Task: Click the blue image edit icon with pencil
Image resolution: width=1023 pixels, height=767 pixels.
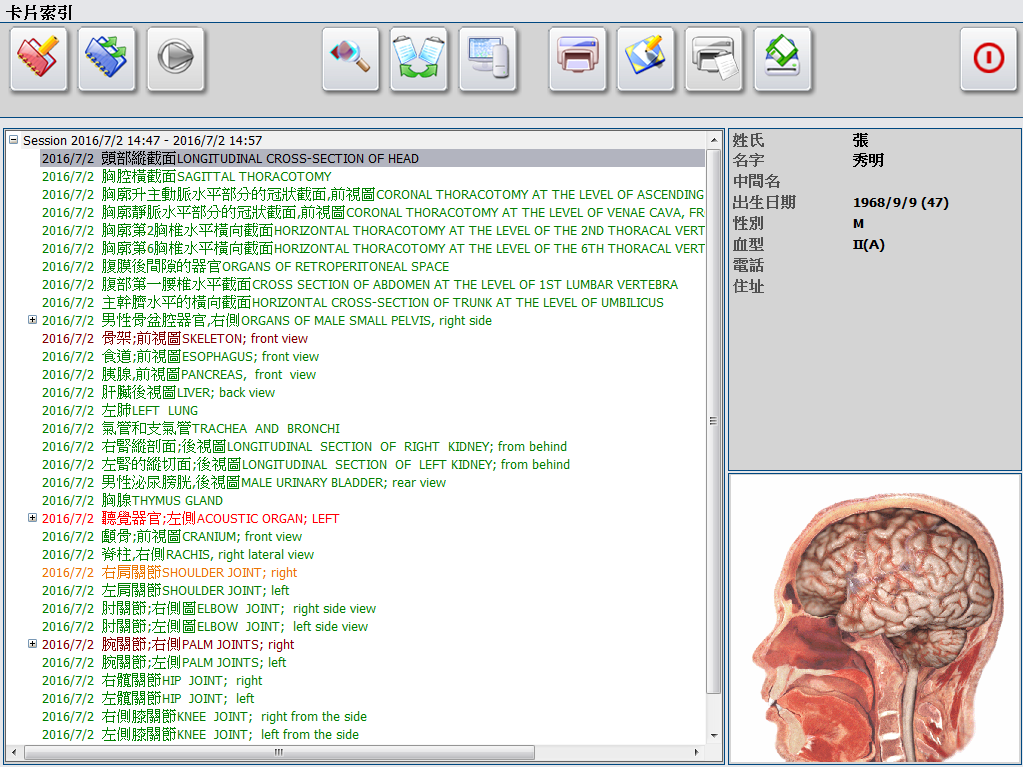Action: tap(646, 59)
